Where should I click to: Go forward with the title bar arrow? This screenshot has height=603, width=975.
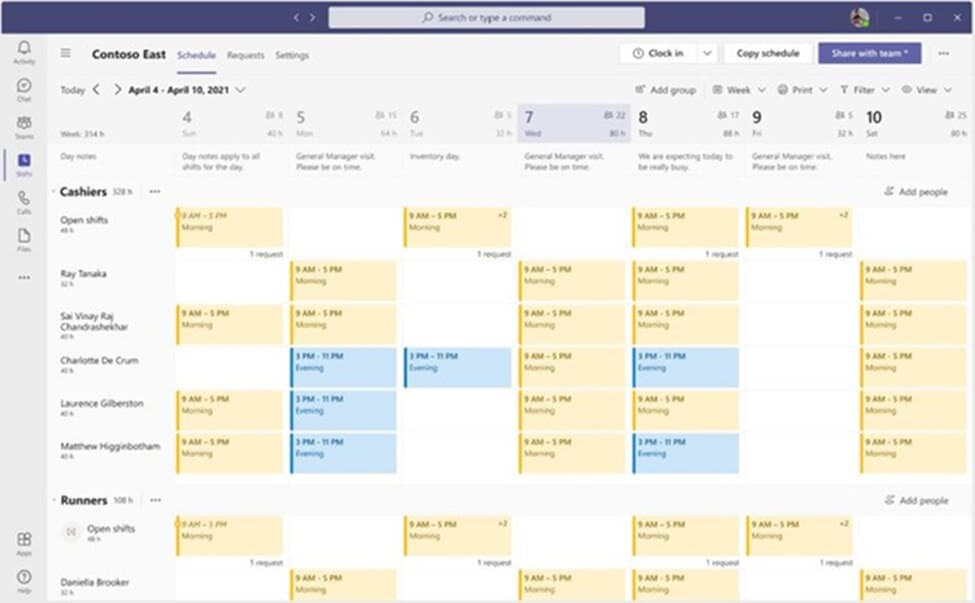point(312,17)
